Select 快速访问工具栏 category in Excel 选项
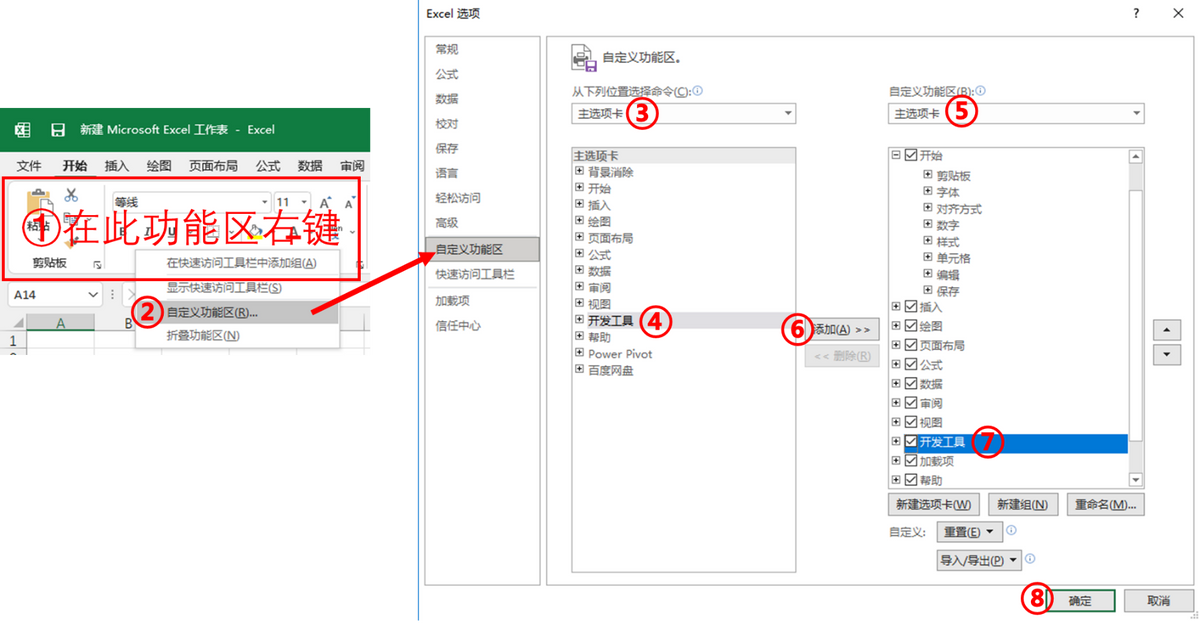The image size is (1200, 626). click(x=482, y=274)
